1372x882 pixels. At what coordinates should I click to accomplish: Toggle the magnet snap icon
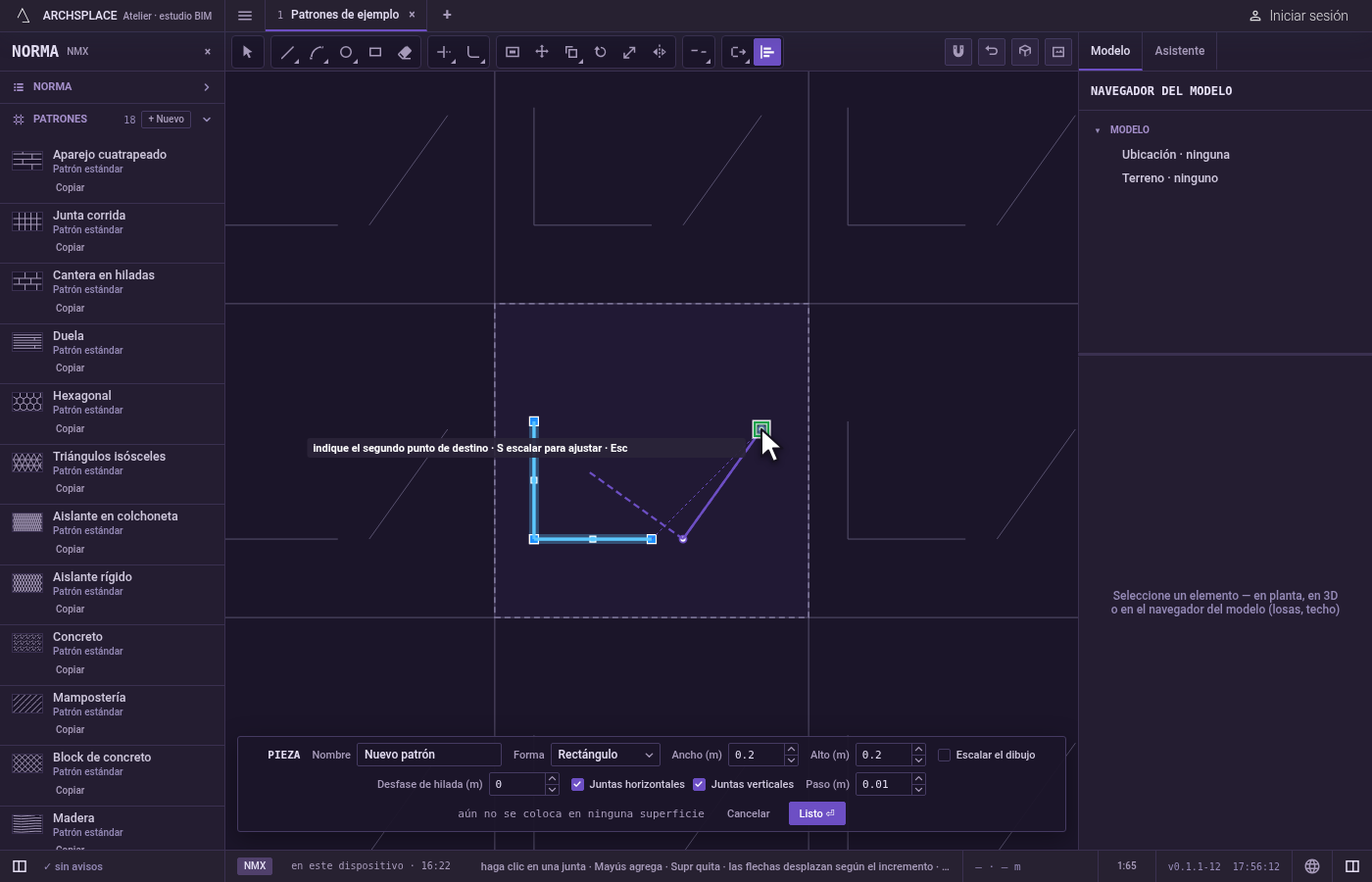pos(958,52)
